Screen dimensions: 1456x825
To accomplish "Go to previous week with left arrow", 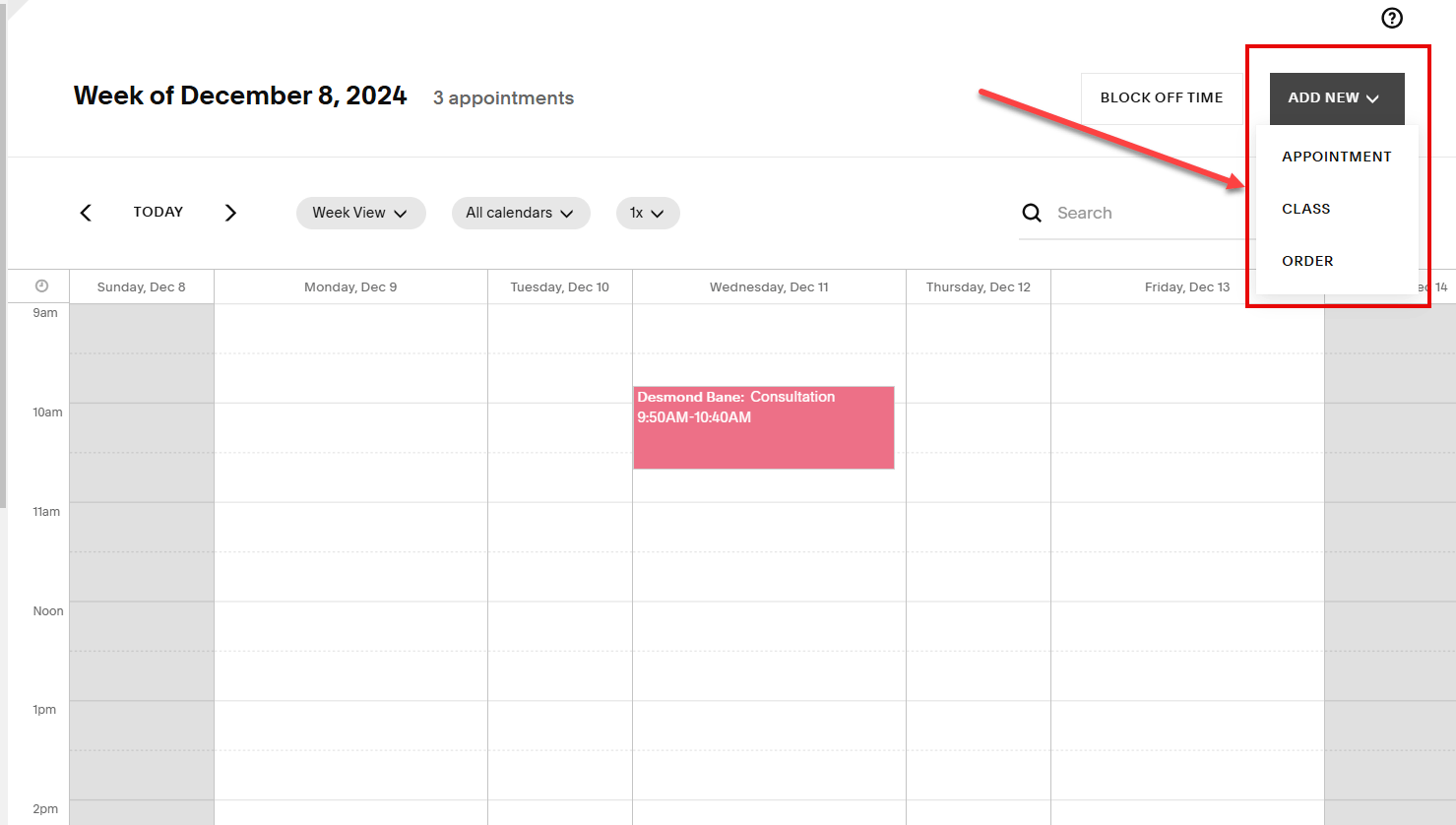I will [86, 213].
